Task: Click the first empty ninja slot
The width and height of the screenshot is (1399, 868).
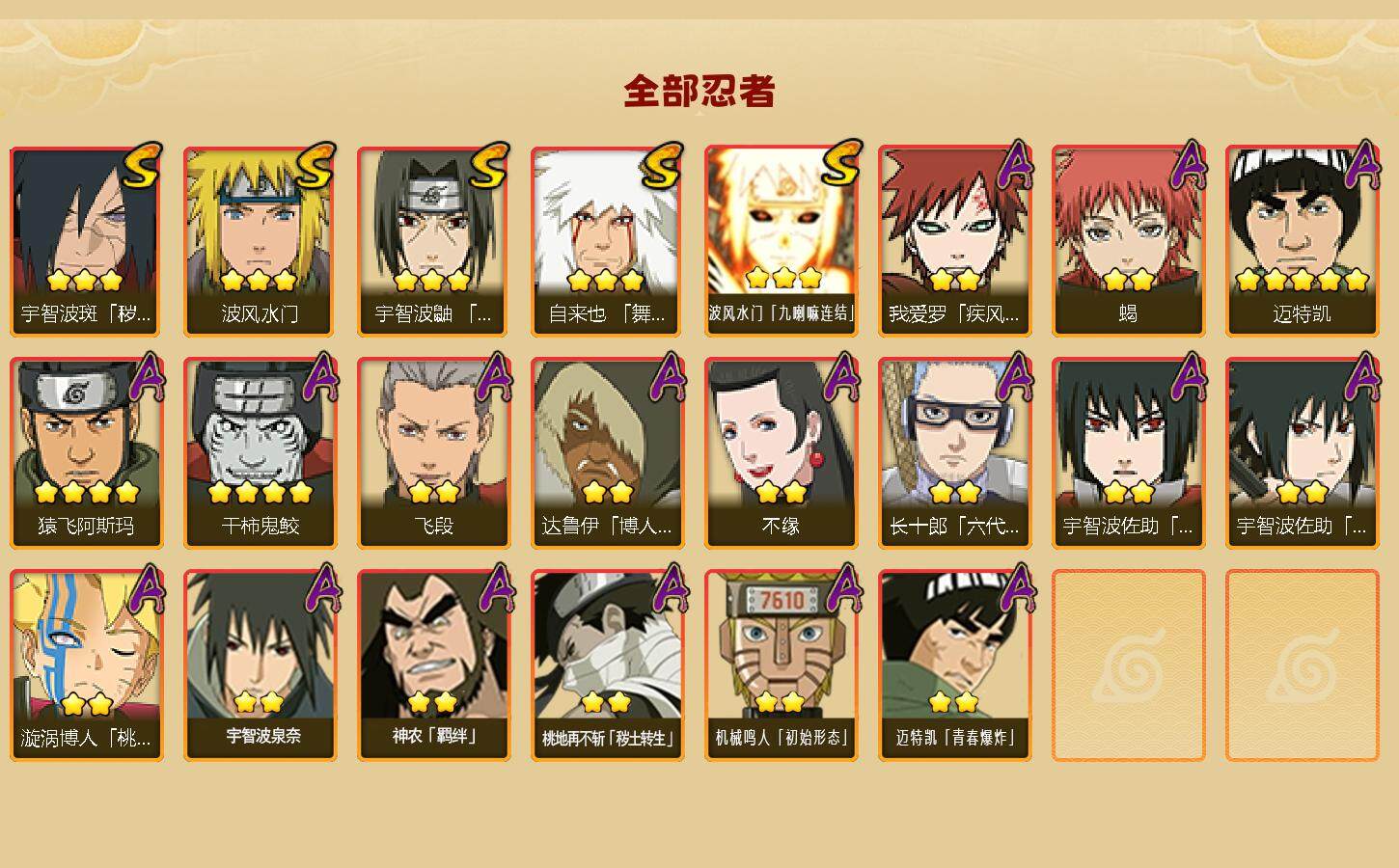Action: [1128, 665]
